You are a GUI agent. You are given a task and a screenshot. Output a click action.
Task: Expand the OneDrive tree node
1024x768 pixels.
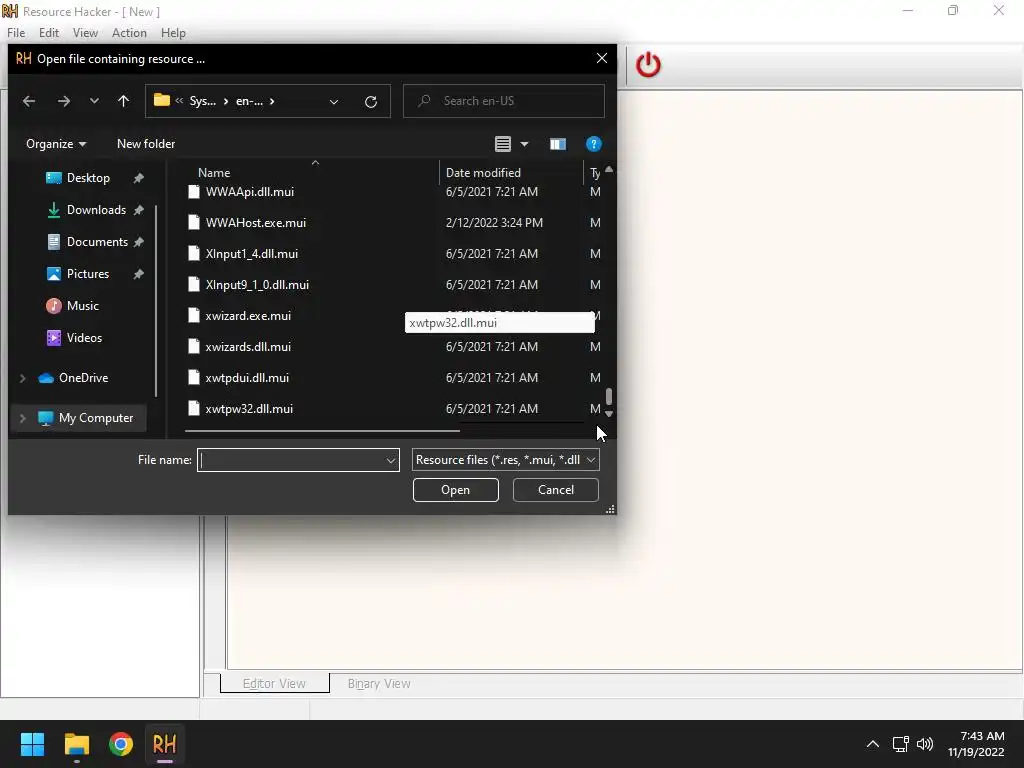coord(22,378)
